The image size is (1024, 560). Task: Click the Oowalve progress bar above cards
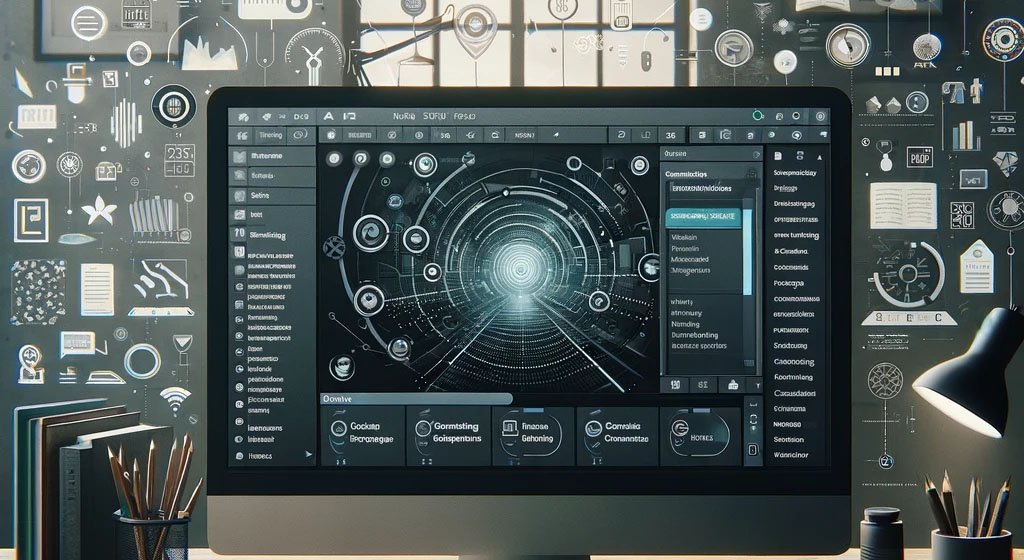point(415,398)
